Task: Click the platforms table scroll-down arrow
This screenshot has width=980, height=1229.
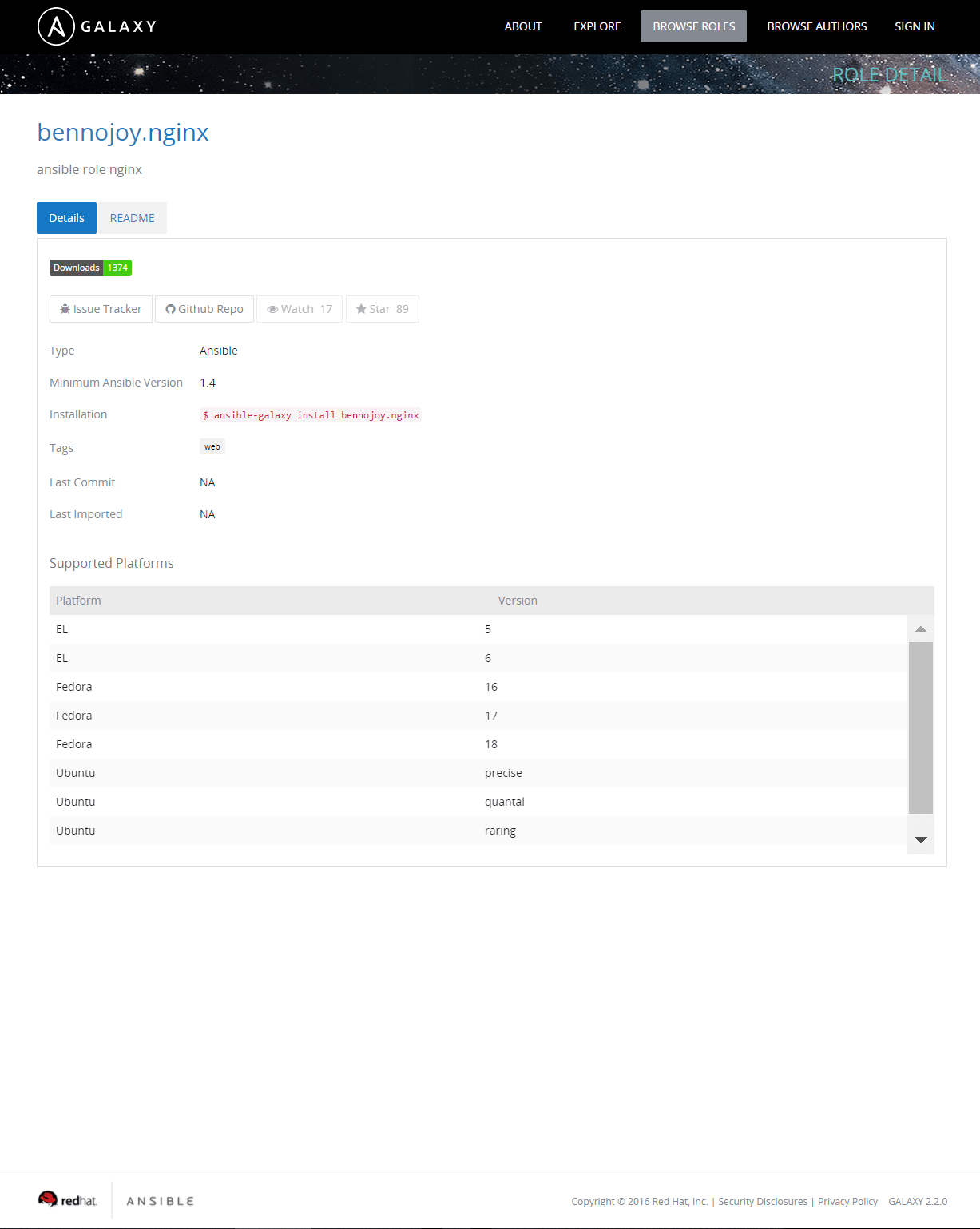Action: pos(920,839)
